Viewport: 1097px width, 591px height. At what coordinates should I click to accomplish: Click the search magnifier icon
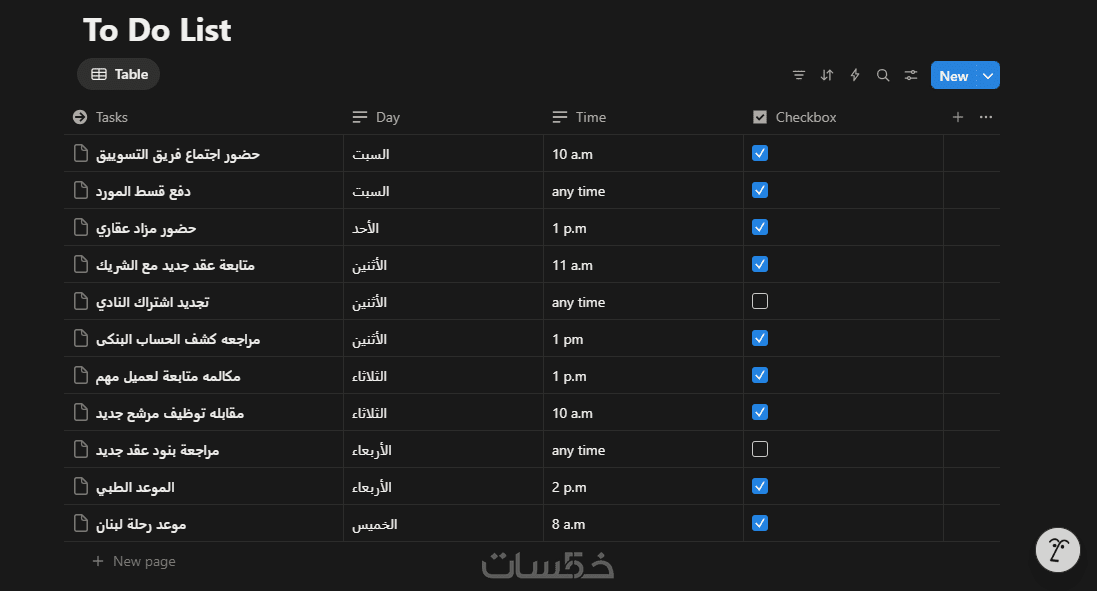(883, 75)
